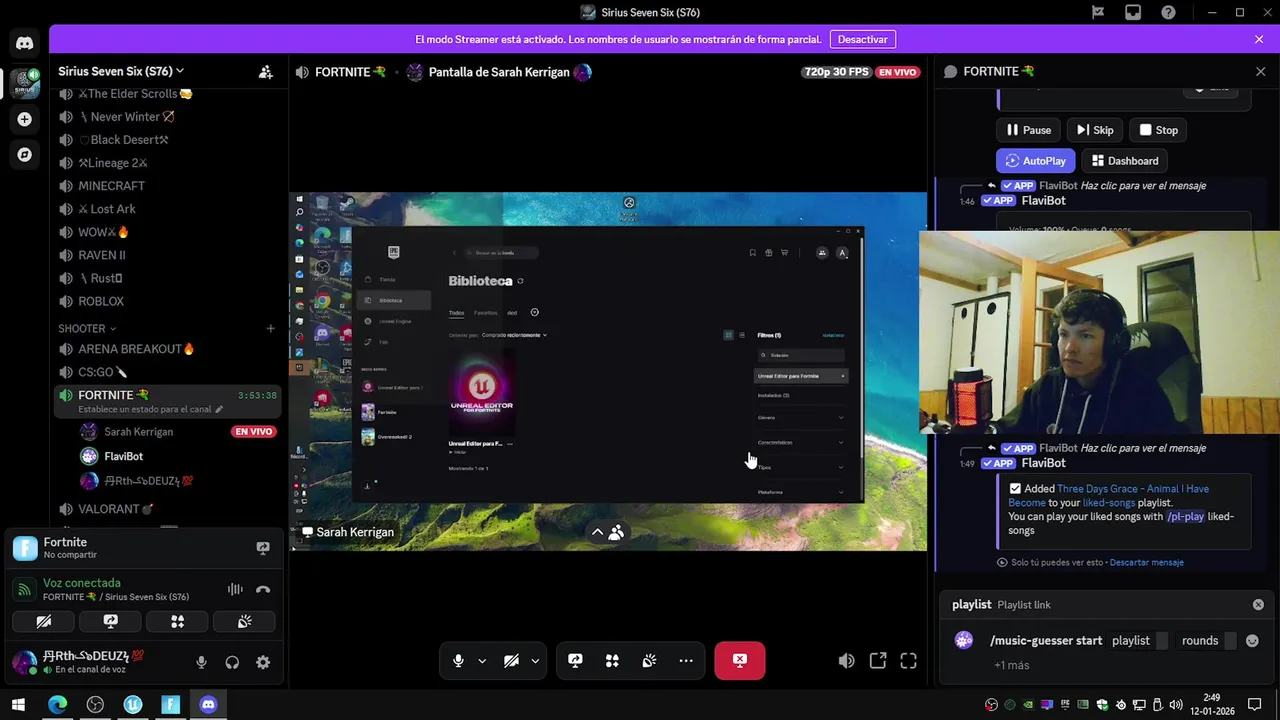Skip the current song

pos(1094,130)
